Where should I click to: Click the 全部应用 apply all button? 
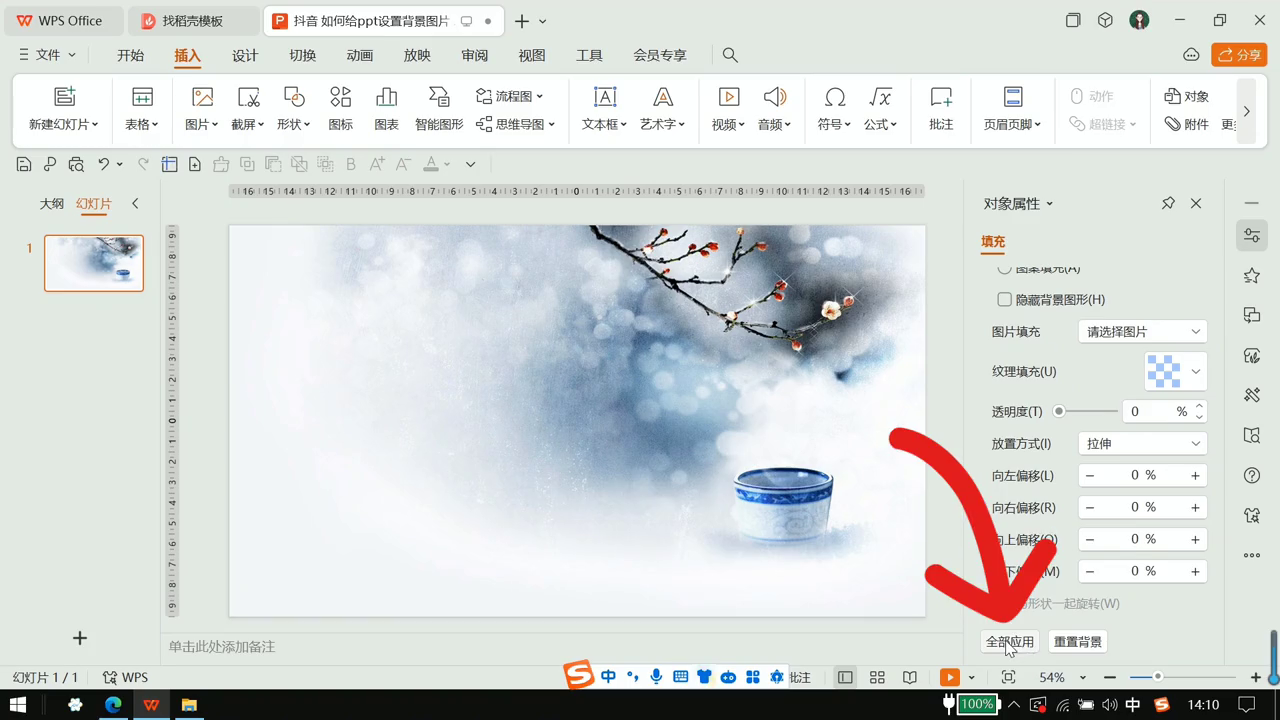point(1010,641)
